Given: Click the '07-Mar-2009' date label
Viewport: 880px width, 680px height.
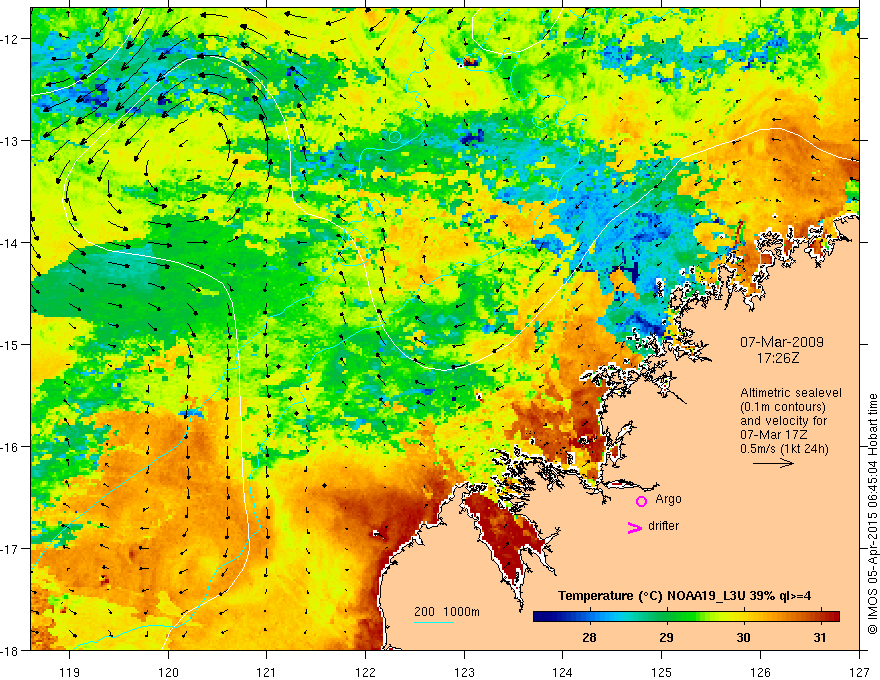Looking at the screenshot, I should click(x=782, y=342).
